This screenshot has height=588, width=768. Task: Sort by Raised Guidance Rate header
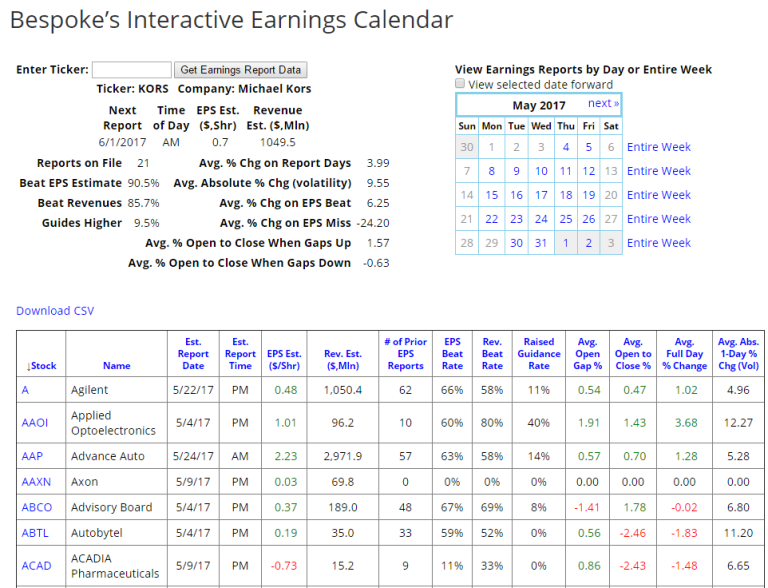pyautogui.click(x=538, y=354)
